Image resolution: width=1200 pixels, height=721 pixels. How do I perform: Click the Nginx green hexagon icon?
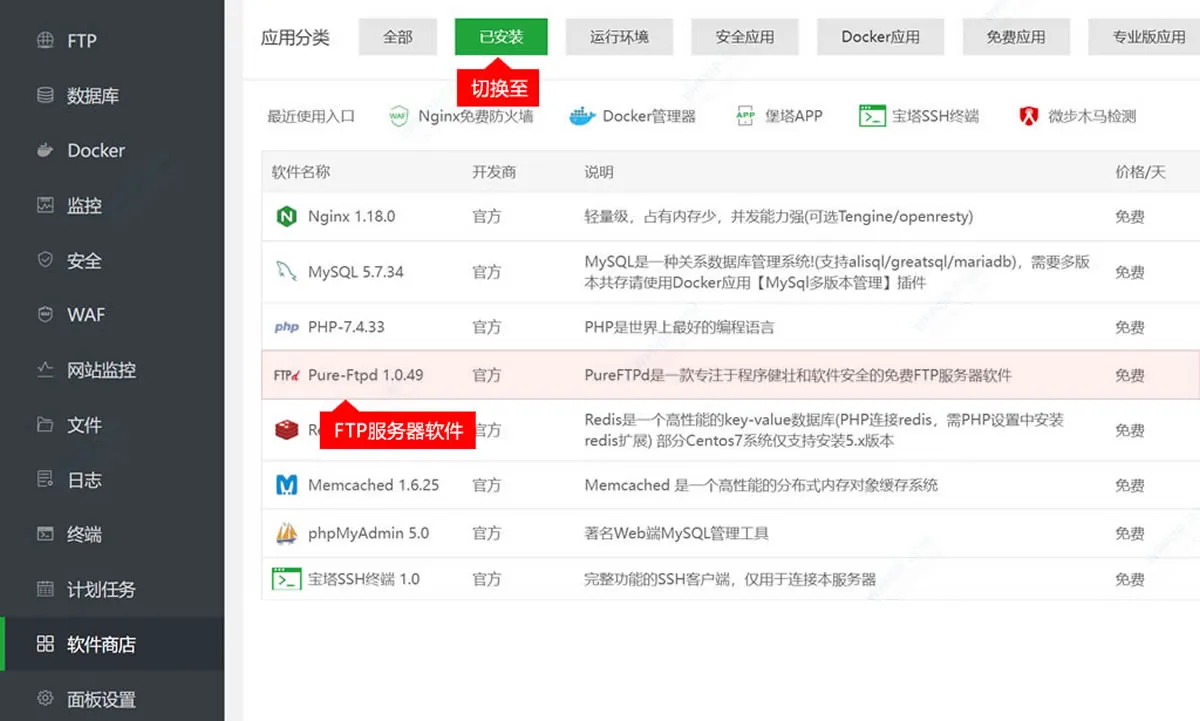pos(287,217)
